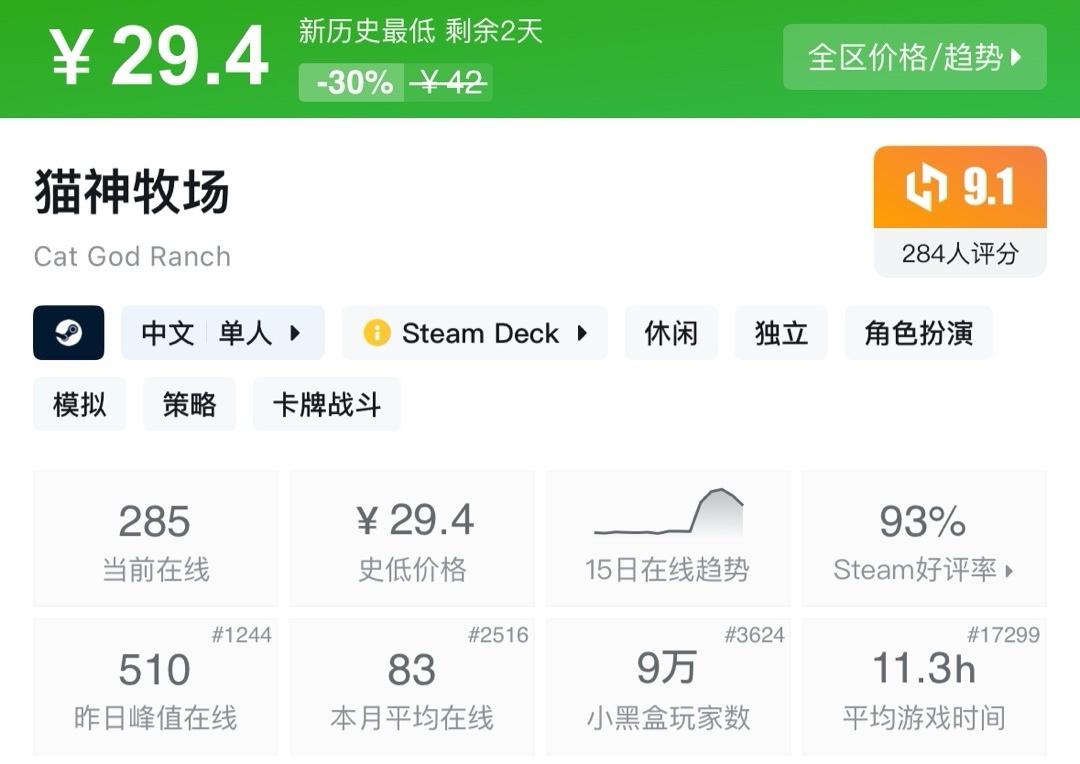Expand Steam Deck compatibility details arrow
The height and width of the screenshot is (764, 1080).
tap(582, 333)
